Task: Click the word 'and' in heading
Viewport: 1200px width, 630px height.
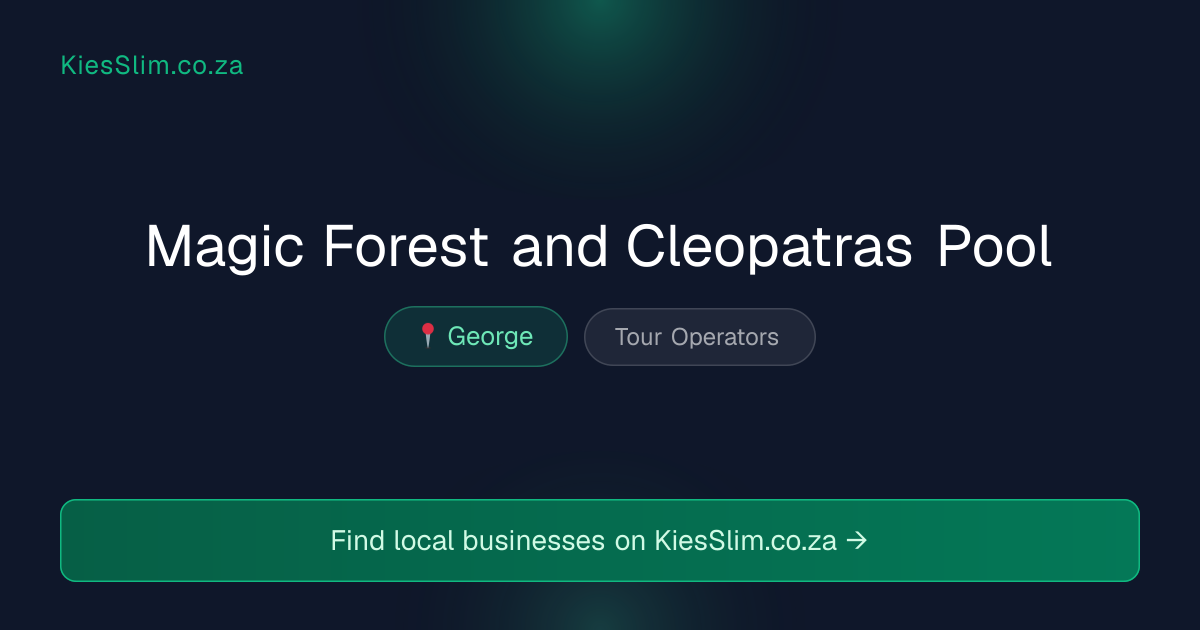Action: click(x=560, y=247)
